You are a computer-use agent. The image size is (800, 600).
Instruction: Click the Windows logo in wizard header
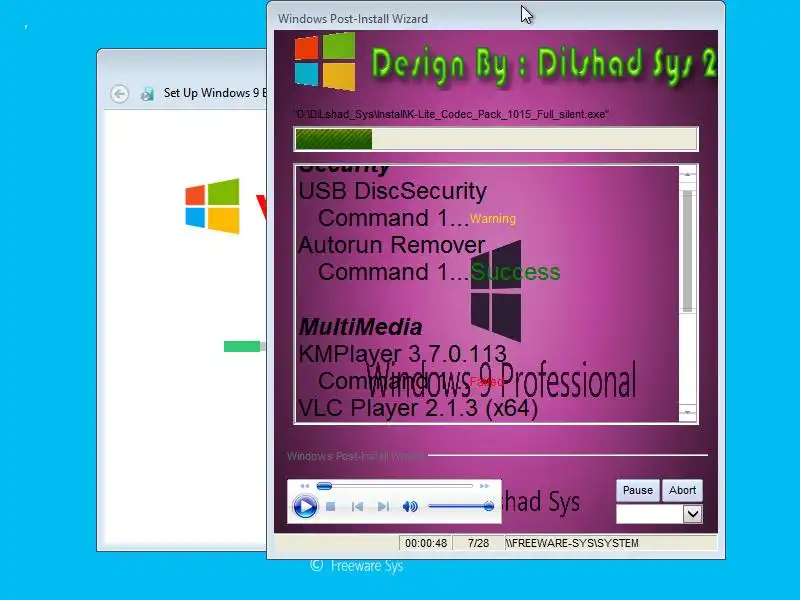point(324,62)
